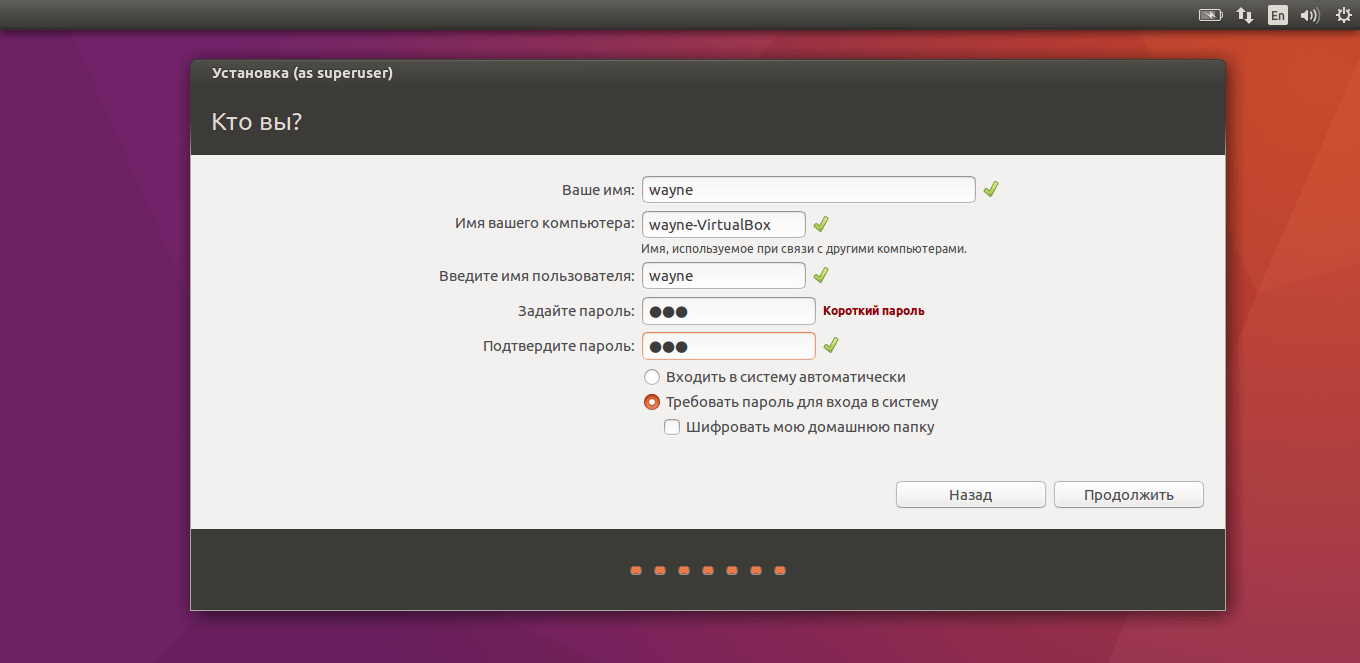Open the 'En' keyboard layout menu
Viewport: 1360px width, 663px height.
(1277, 15)
